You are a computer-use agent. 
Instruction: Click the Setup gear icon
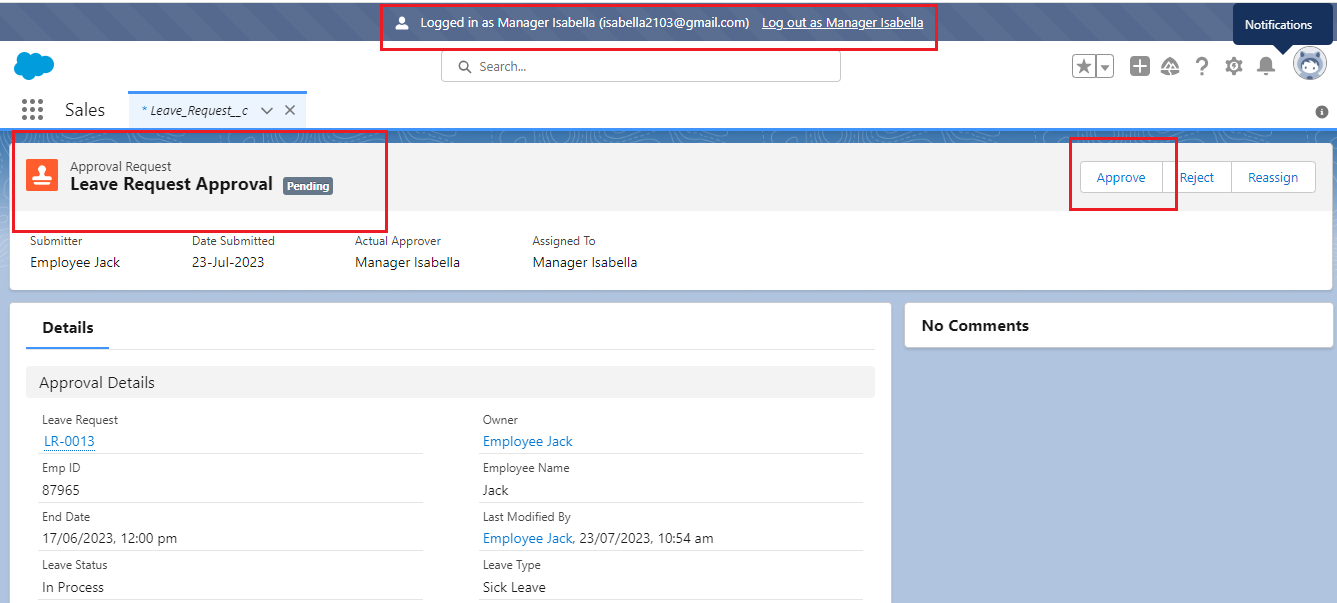[1233, 65]
